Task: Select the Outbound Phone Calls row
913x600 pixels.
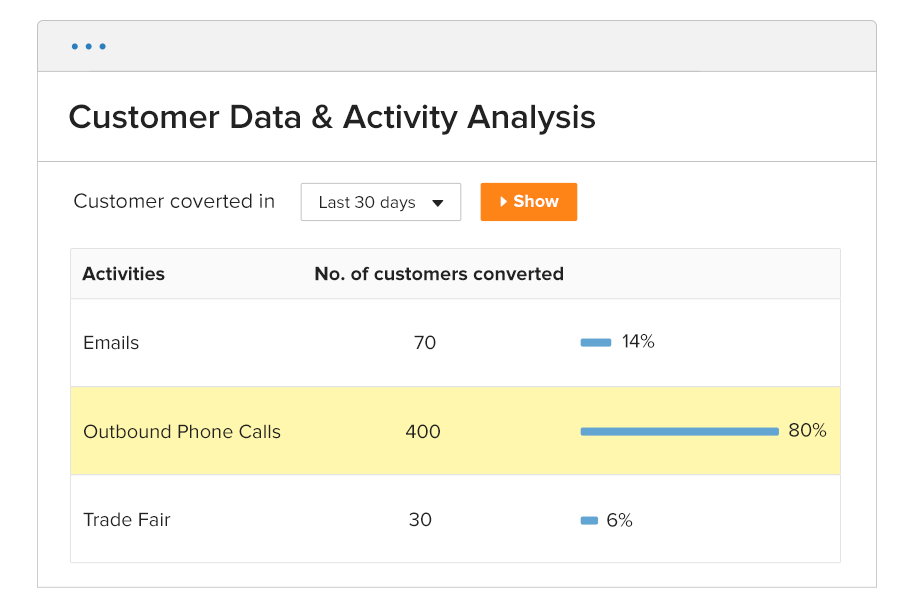Action: (x=182, y=432)
